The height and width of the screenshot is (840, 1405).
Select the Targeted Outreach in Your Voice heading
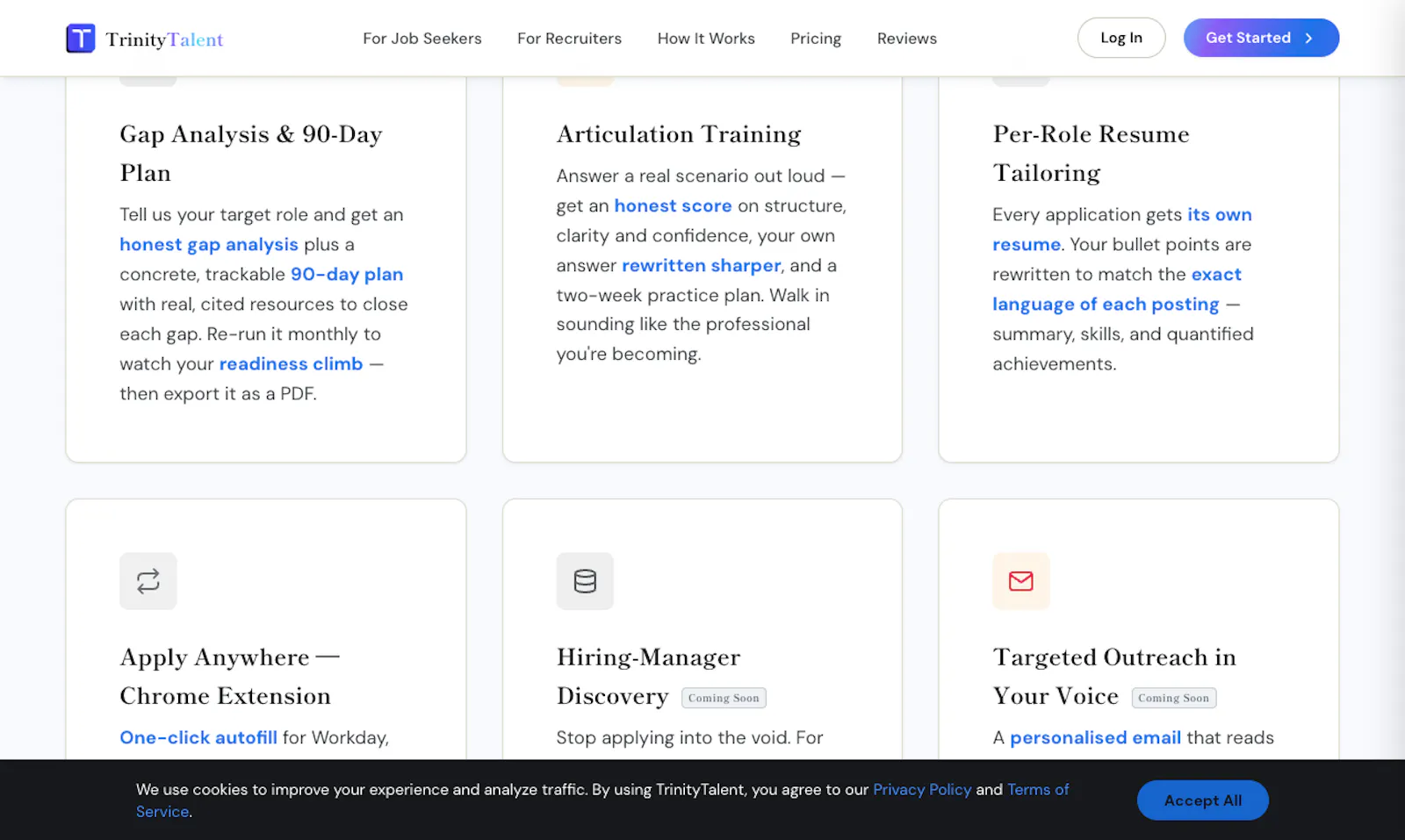click(1114, 677)
